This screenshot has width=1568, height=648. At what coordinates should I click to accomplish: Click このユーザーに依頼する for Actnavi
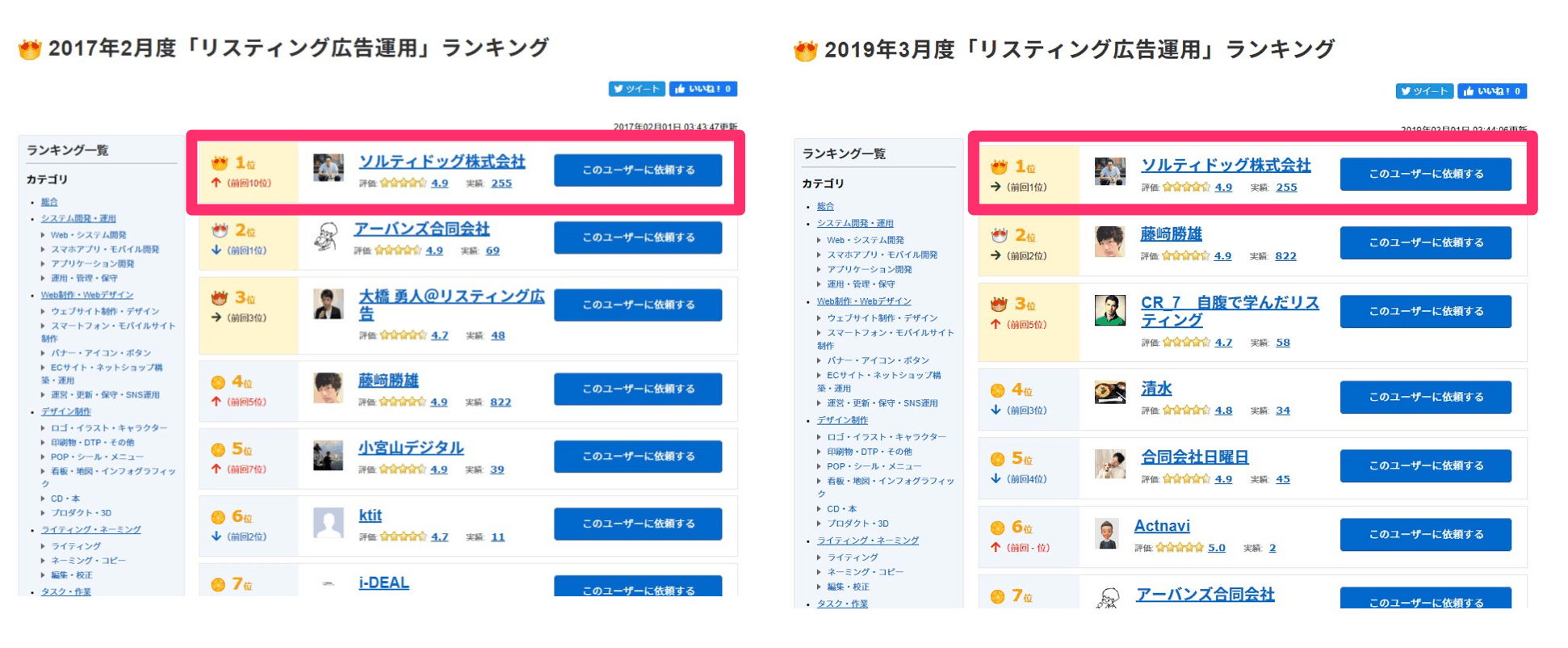[1426, 534]
